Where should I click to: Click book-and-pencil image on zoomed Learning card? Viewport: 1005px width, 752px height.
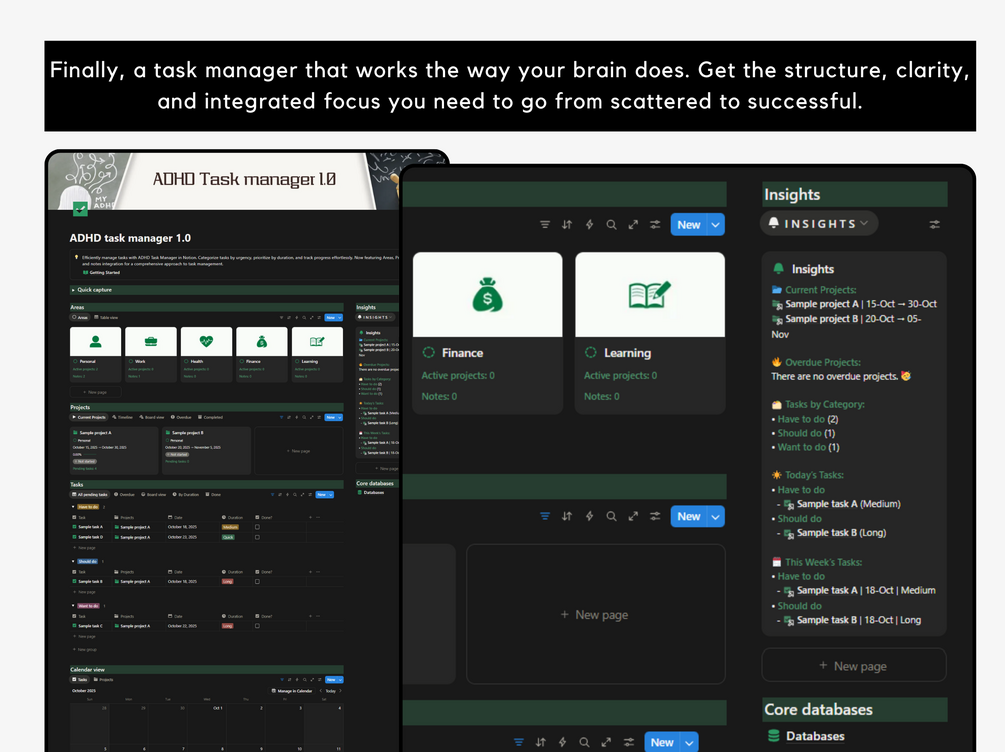pos(650,295)
